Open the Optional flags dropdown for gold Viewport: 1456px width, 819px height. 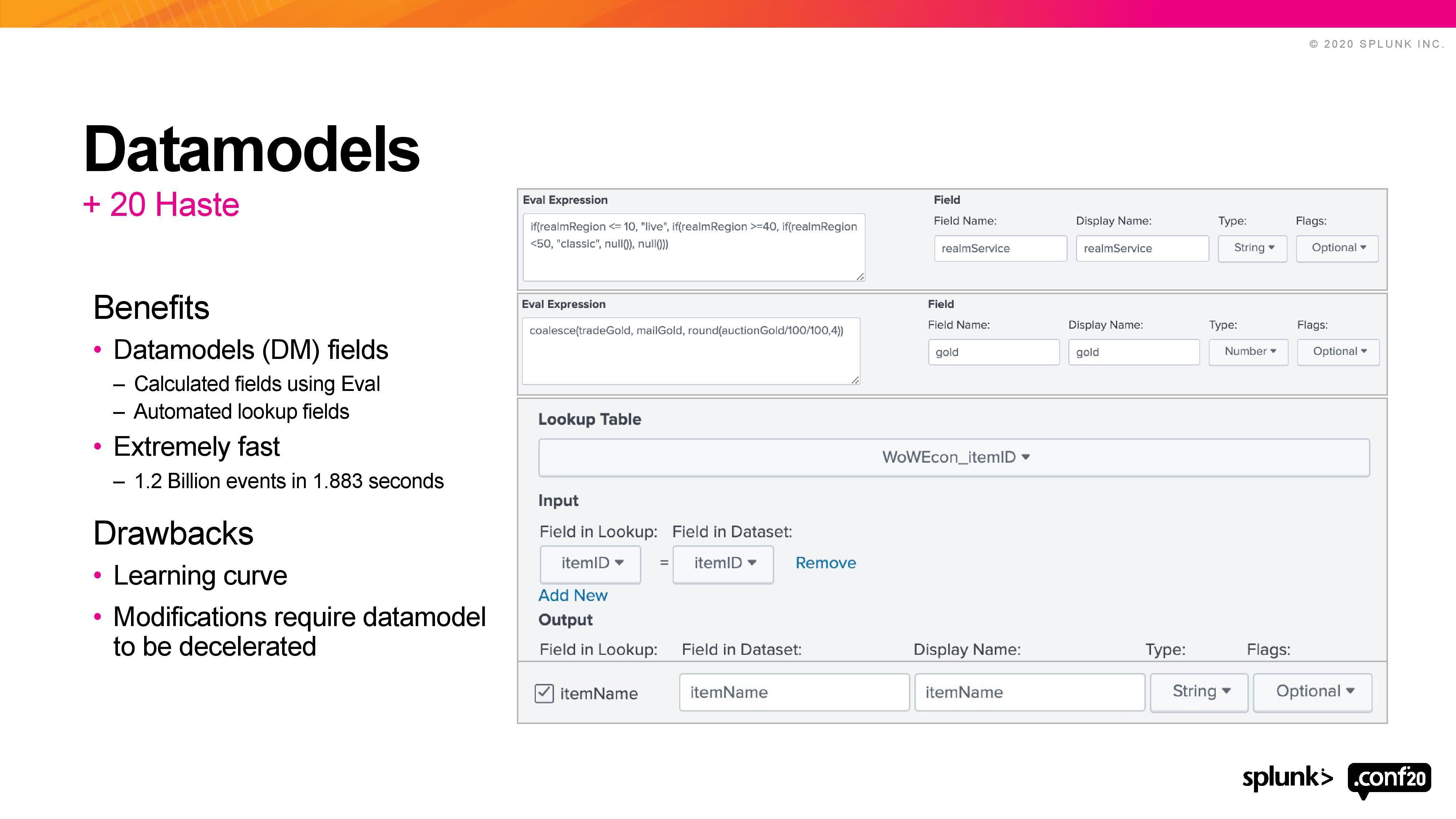(1338, 352)
